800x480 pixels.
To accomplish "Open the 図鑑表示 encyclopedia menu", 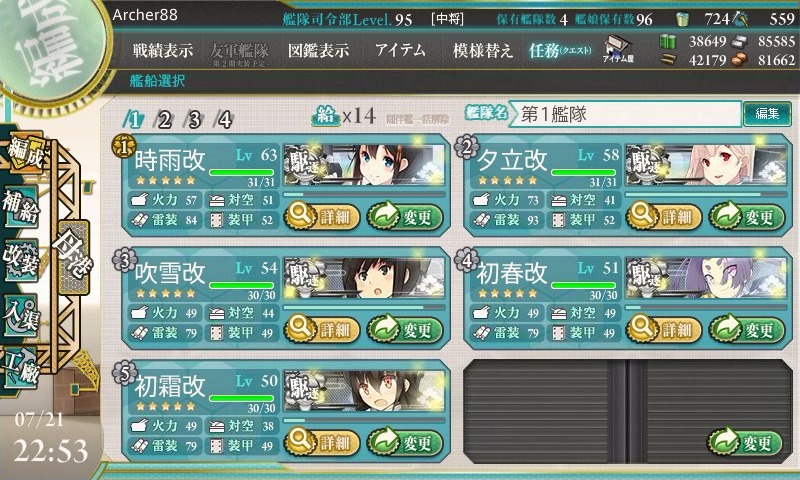I will (318, 50).
